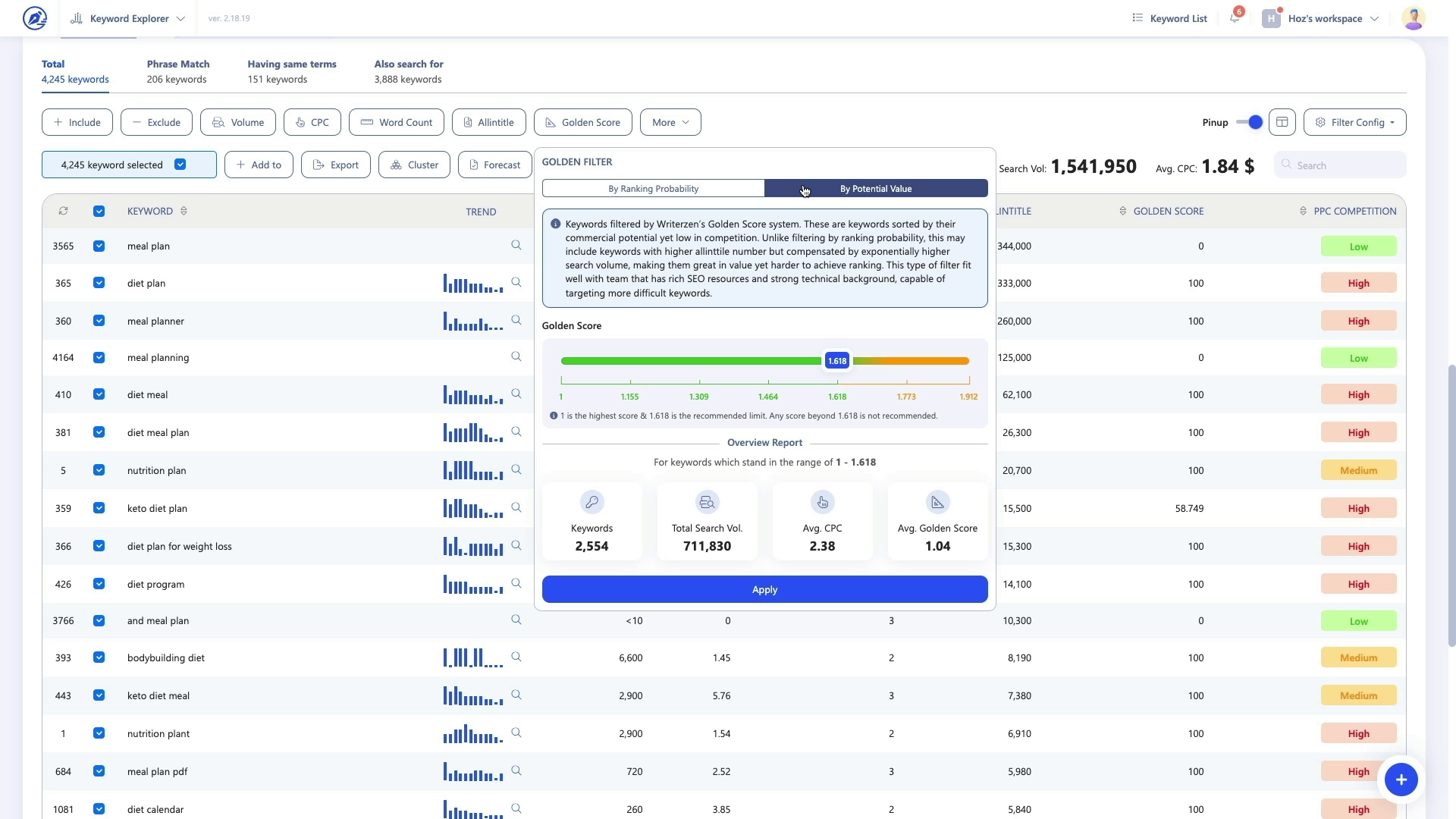
Task: Open the column layout icon beside Pinup
Action: pos(1282,122)
